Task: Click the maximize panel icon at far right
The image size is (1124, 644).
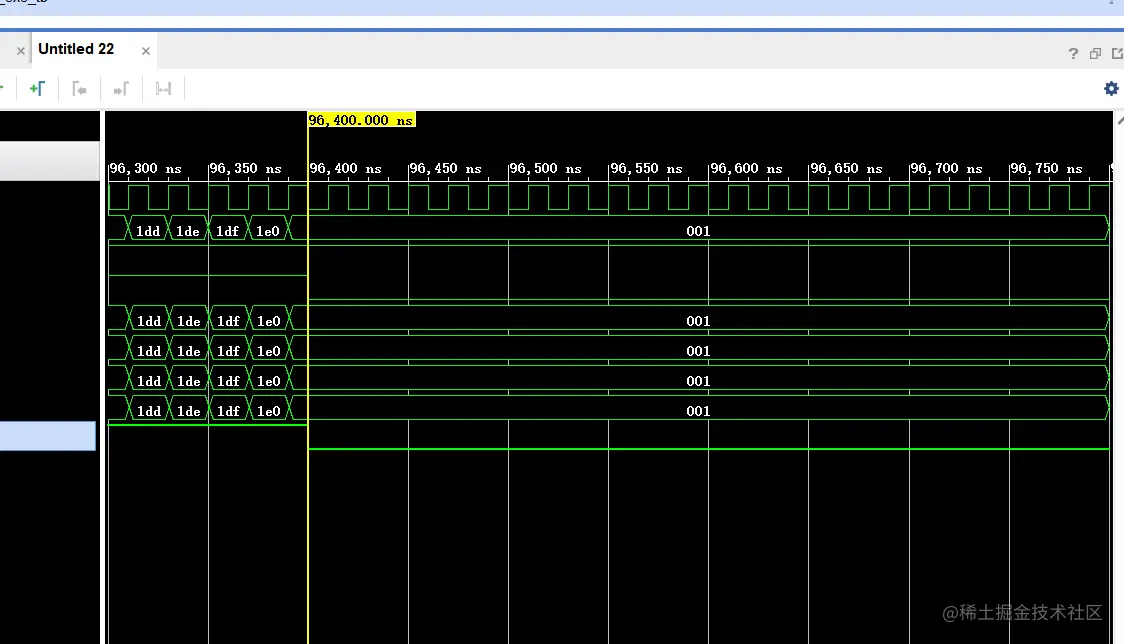Action: (1116, 53)
